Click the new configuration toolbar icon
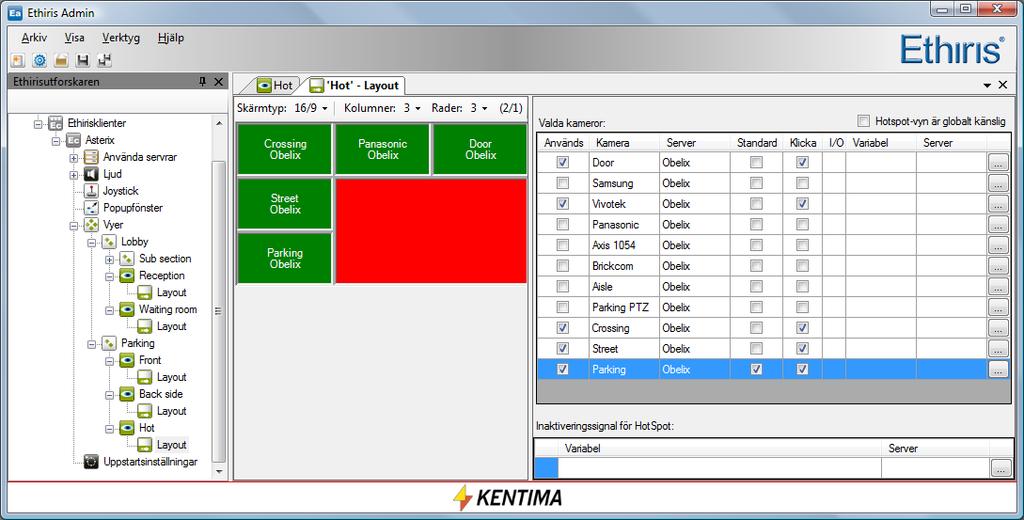 point(18,61)
